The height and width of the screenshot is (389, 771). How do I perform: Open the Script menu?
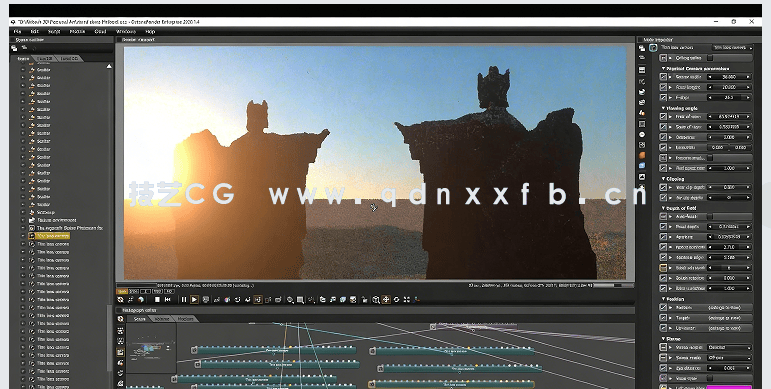click(54, 31)
